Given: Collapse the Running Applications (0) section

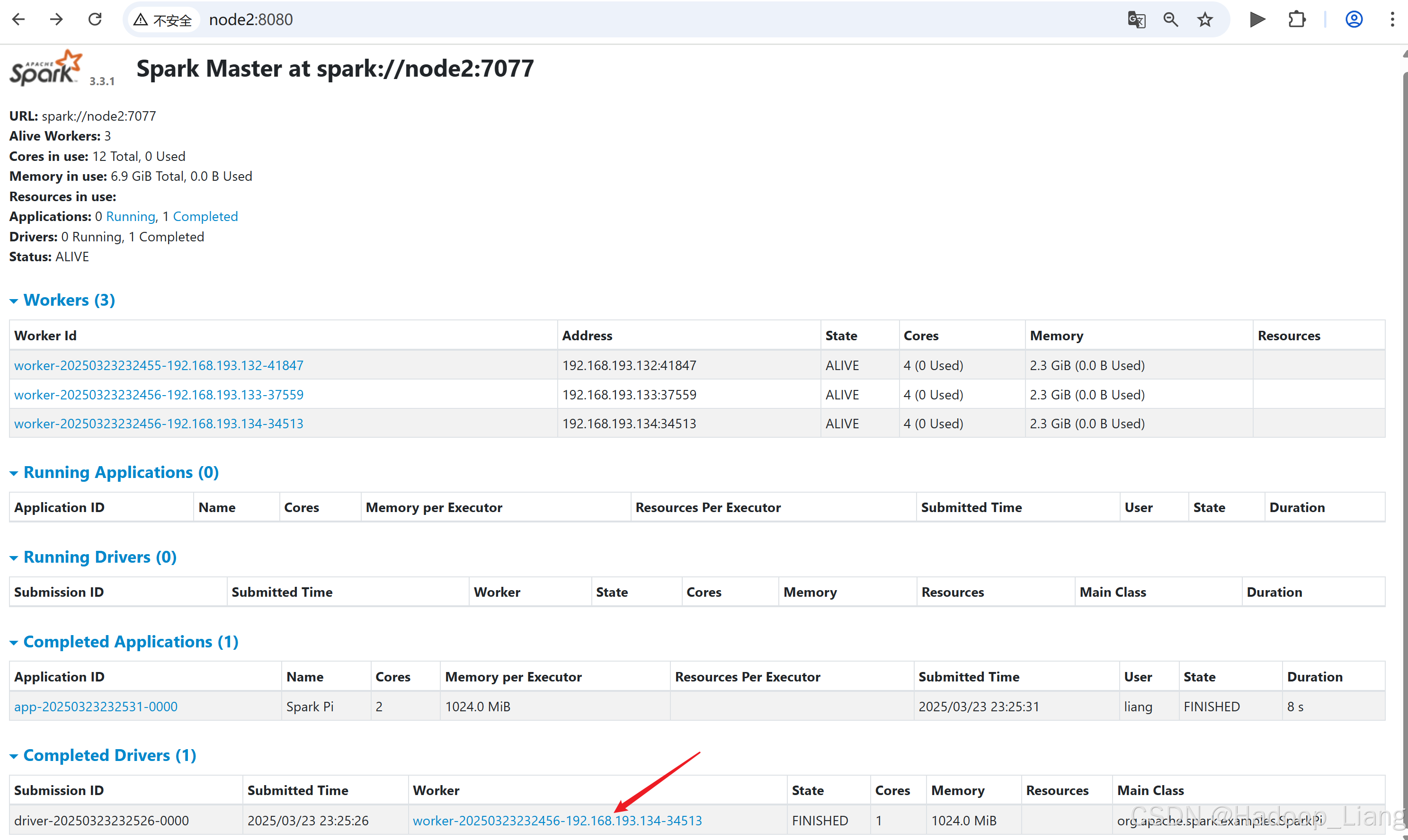Looking at the screenshot, I should pos(121,472).
